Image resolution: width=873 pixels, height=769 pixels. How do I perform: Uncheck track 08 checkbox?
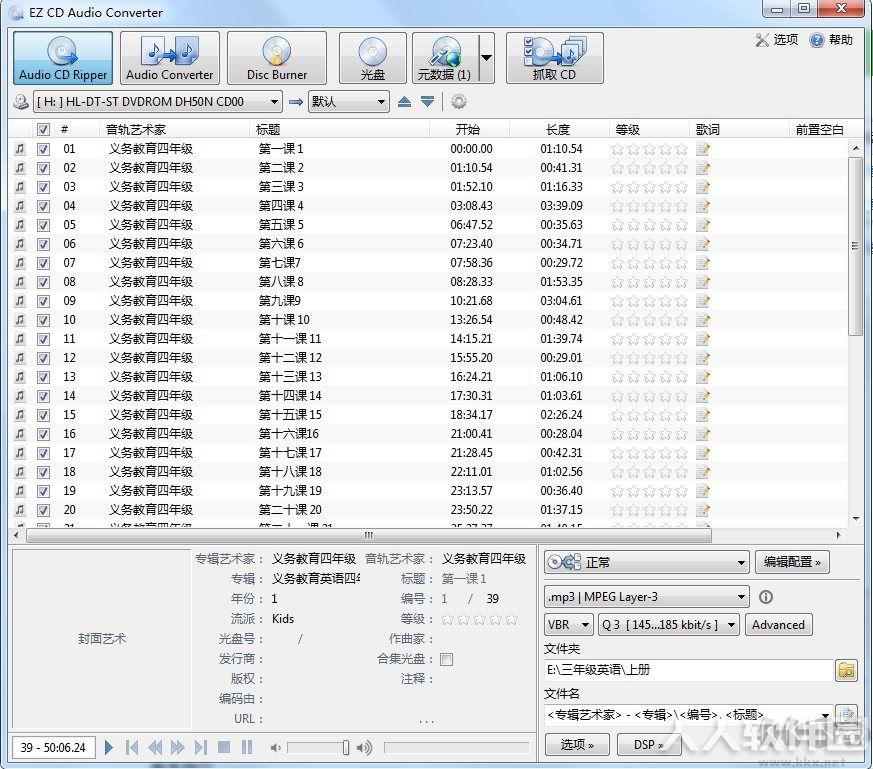[43, 282]
